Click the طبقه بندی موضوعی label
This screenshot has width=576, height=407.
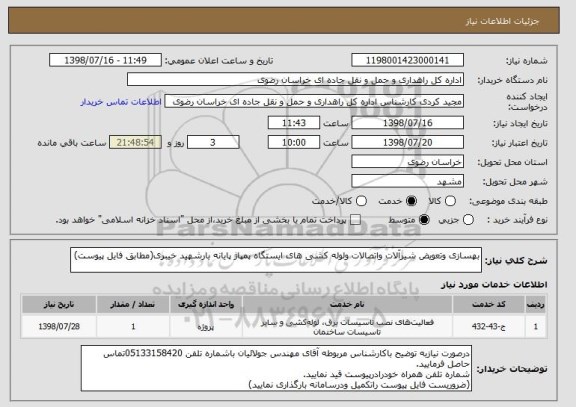coord(508,201)
